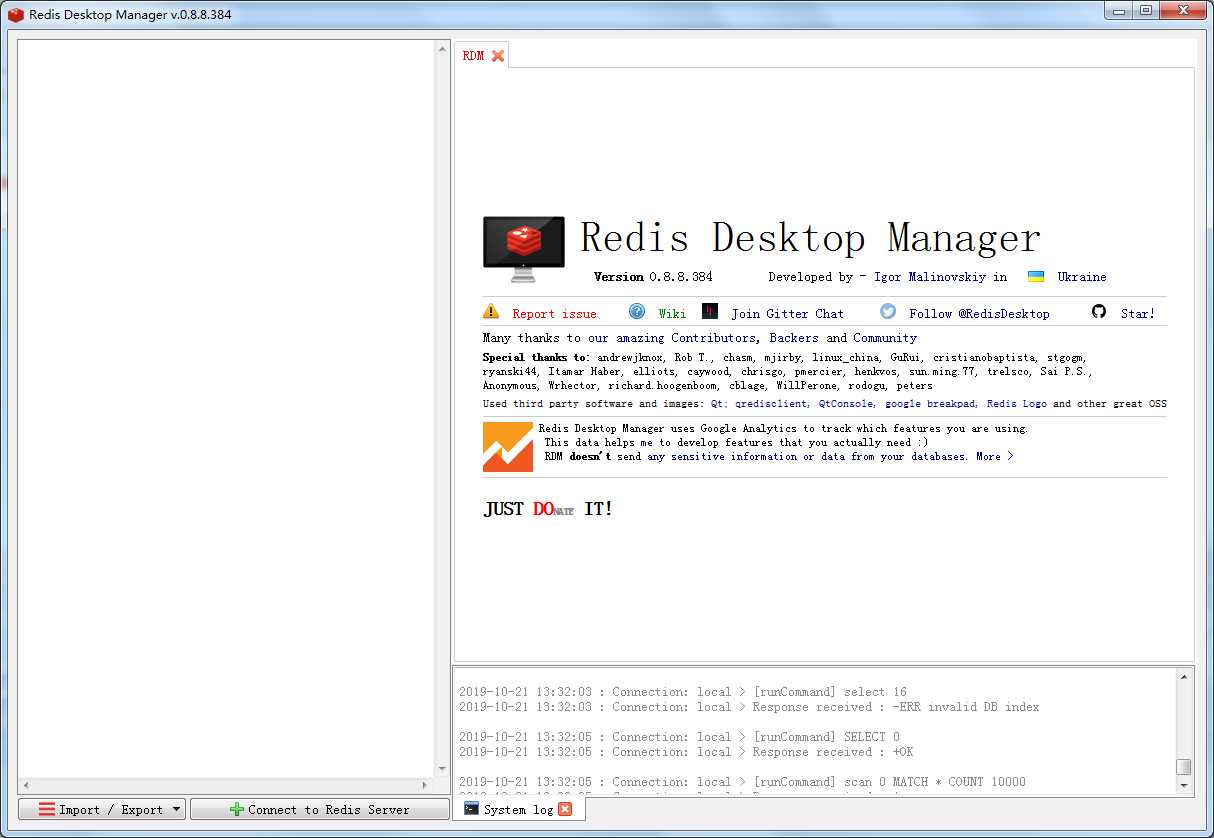Click system log scrollbar up arrow
This screenshot has height=838, width=1214.
[1184, 677]
